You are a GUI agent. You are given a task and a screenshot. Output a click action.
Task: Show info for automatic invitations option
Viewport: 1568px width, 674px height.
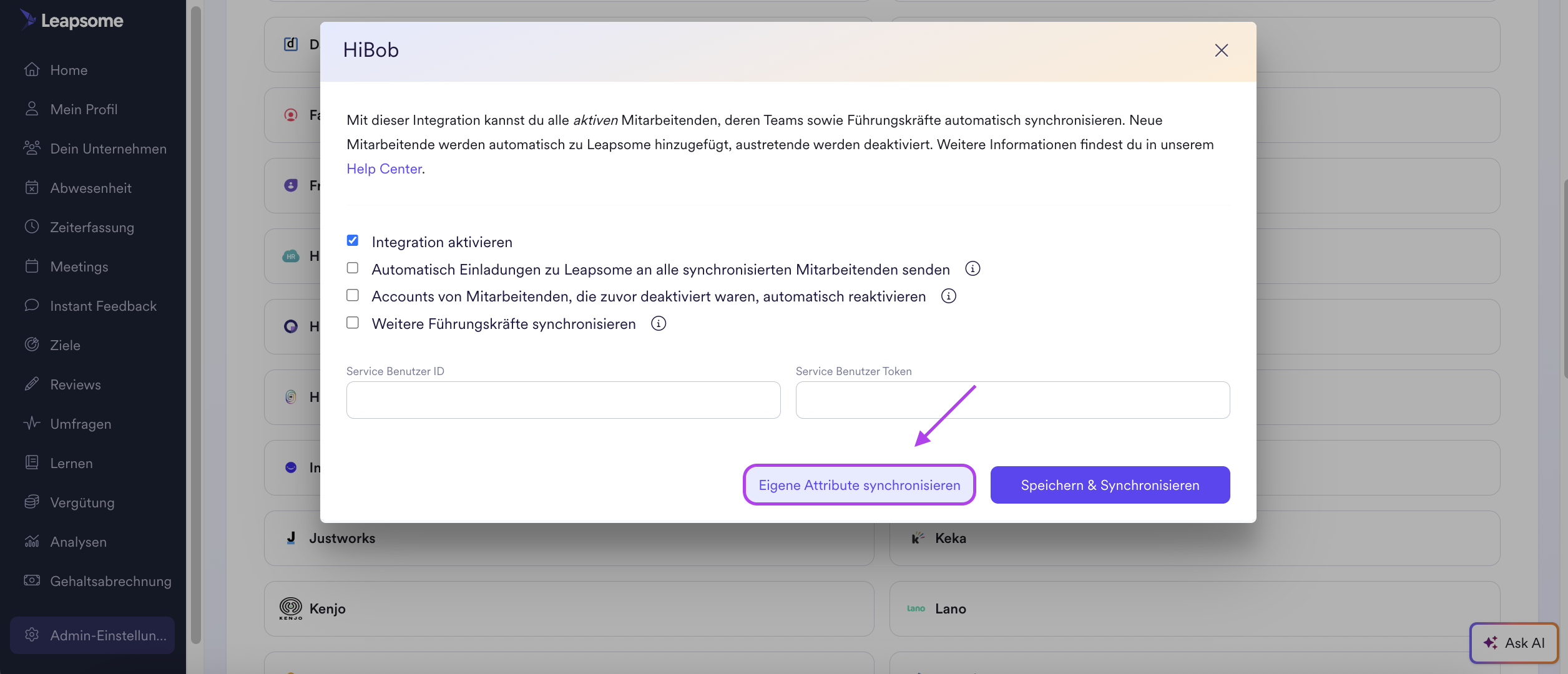point(973,269)
